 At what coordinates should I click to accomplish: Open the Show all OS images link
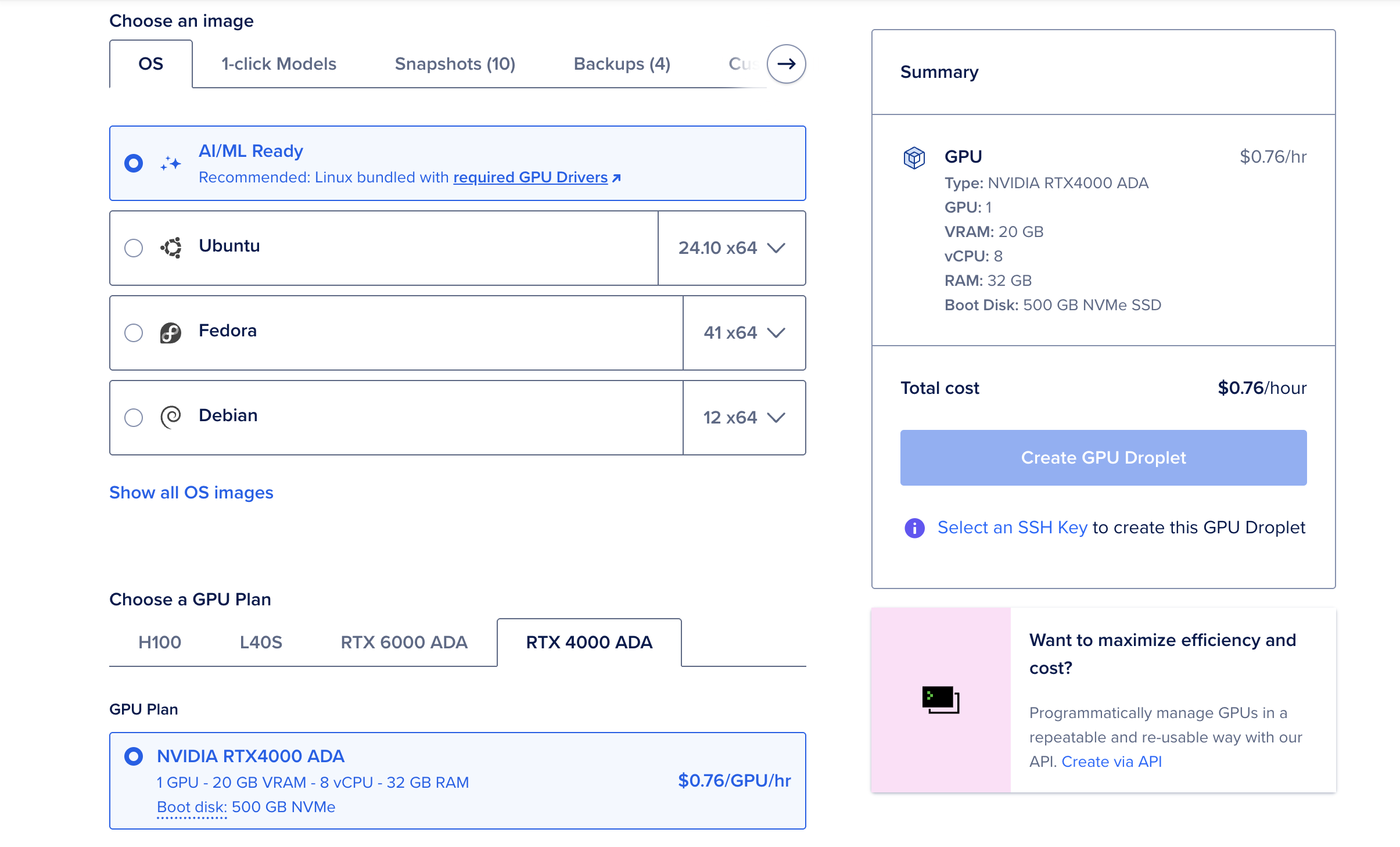[191, 493]
